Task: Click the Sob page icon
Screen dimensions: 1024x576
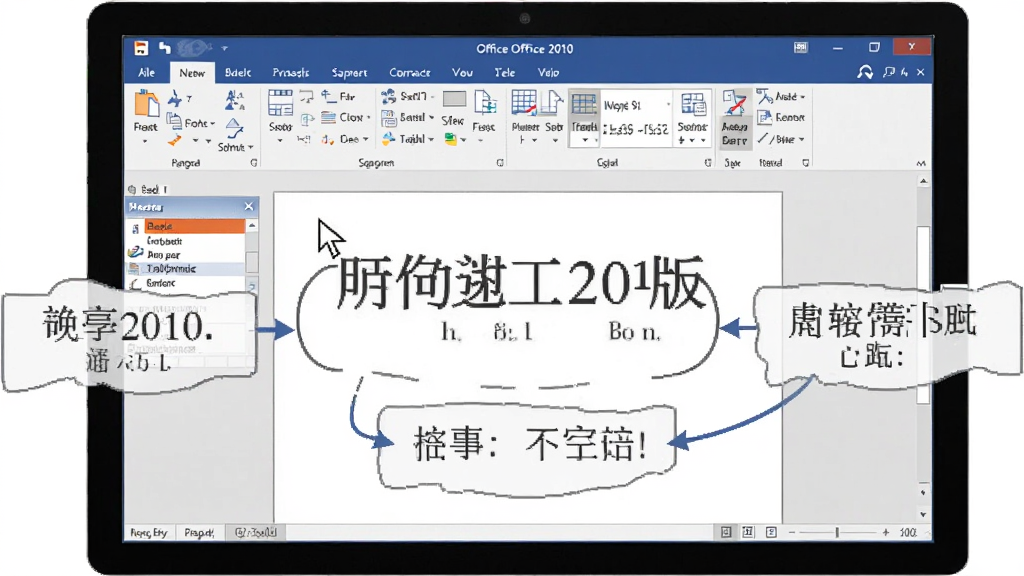Action: [x=552, y=103]
